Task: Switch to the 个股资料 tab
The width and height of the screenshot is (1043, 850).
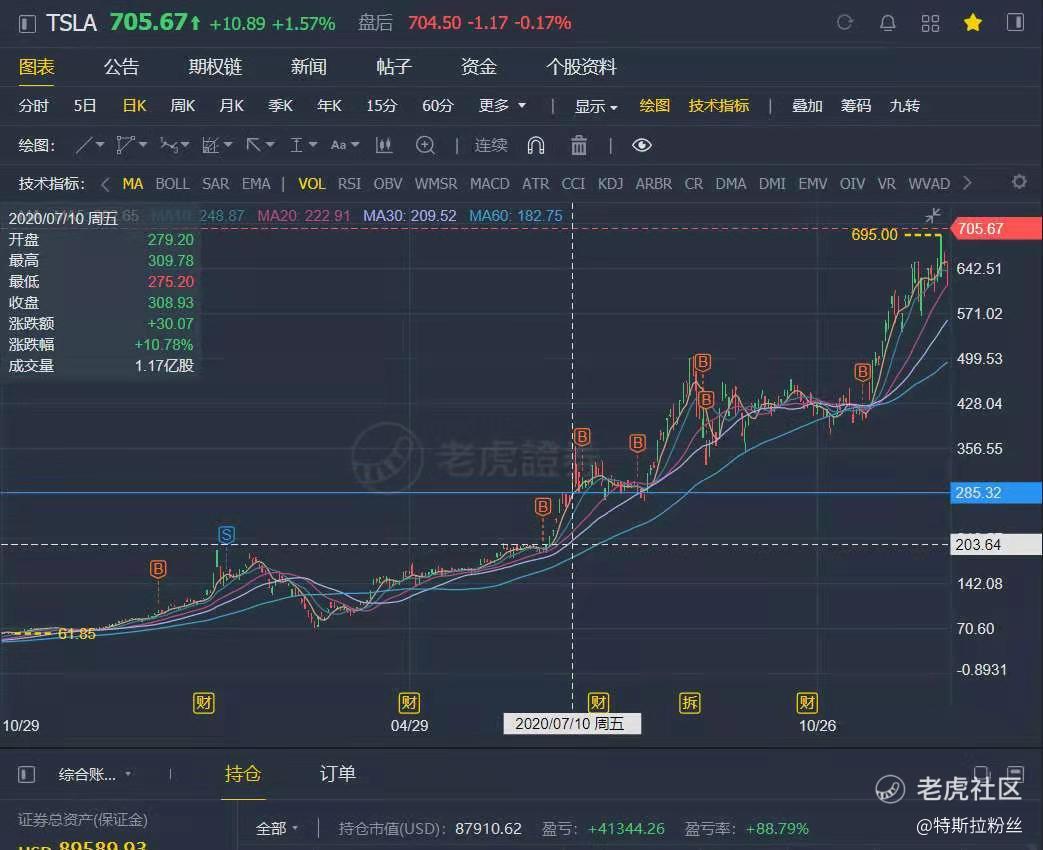Action: point(581,67)
